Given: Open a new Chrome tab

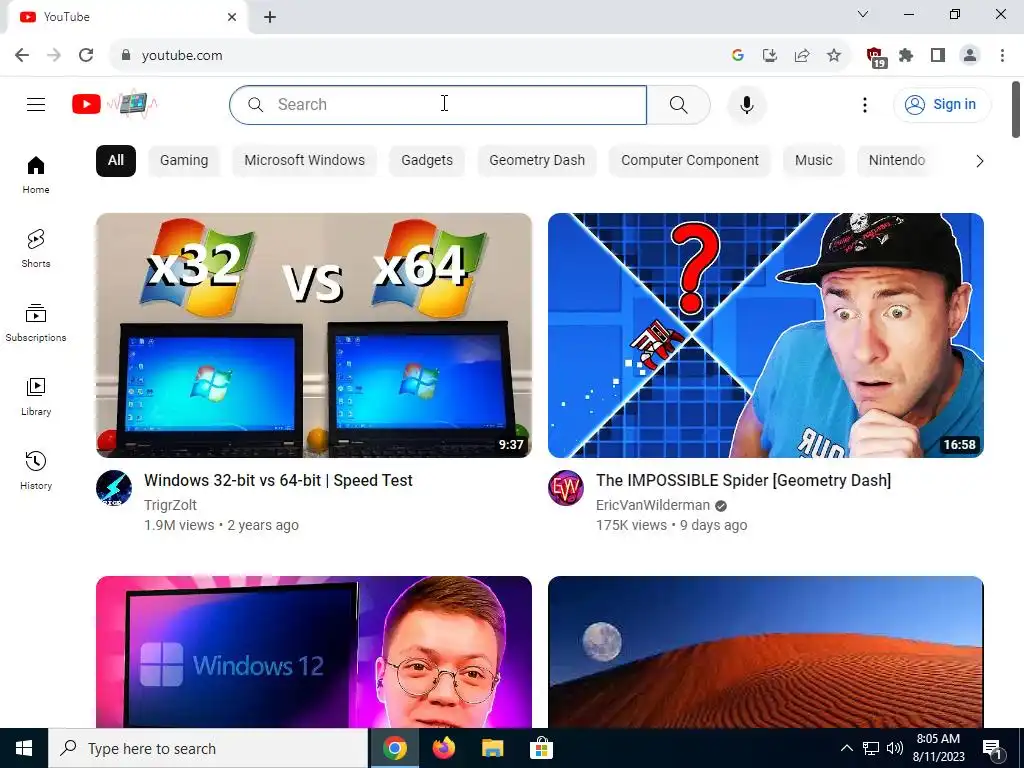Looking at the screenshot, I should coord(270,17).
